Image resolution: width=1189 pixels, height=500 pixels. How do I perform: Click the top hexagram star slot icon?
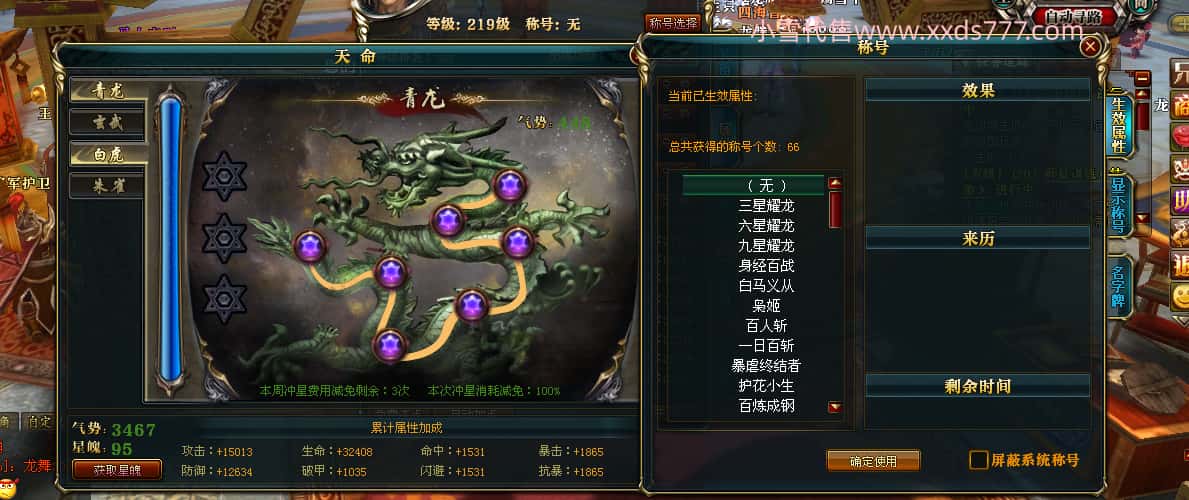click(x=224, y=176)
